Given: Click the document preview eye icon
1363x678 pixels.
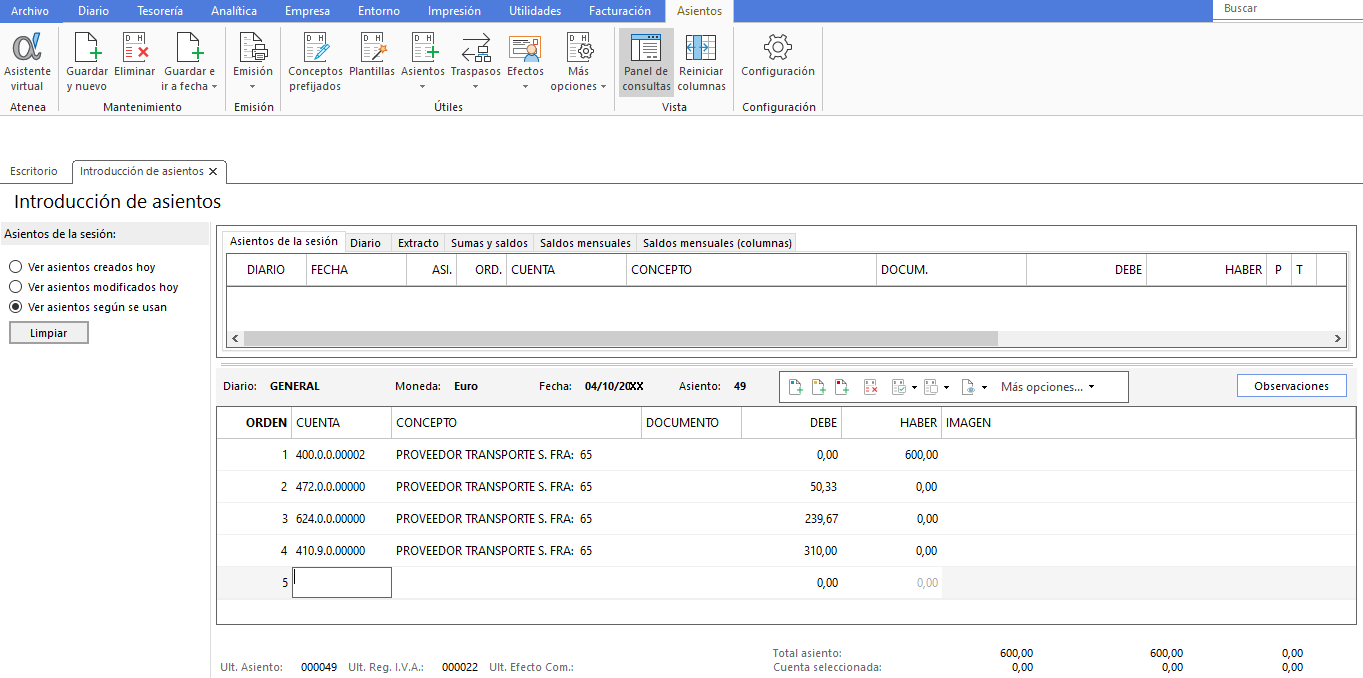Looking at the screenshot, I should 968,387.
